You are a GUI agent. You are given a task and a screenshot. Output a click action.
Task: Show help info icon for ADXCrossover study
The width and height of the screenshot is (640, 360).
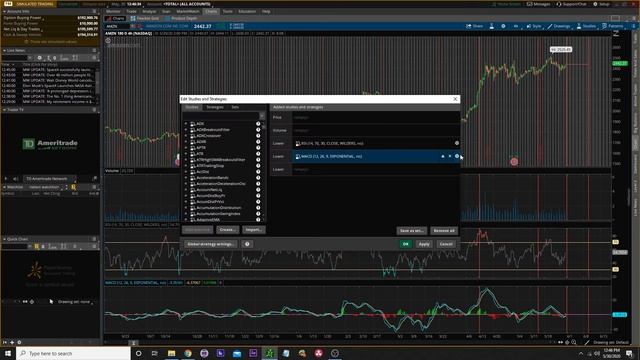tap(258, 136)
